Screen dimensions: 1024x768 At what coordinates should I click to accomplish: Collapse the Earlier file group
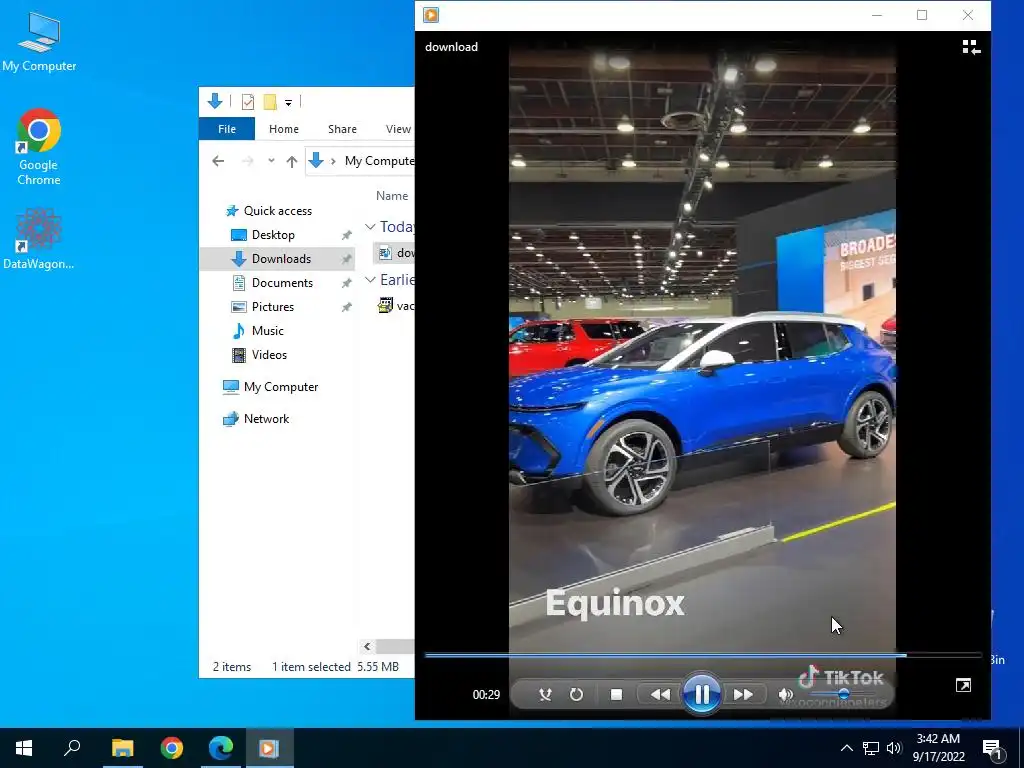(370, 280)
